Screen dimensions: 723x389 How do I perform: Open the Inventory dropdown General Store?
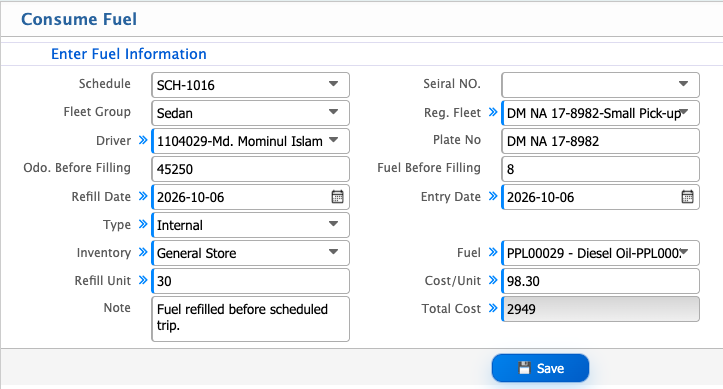coord(250,253)
